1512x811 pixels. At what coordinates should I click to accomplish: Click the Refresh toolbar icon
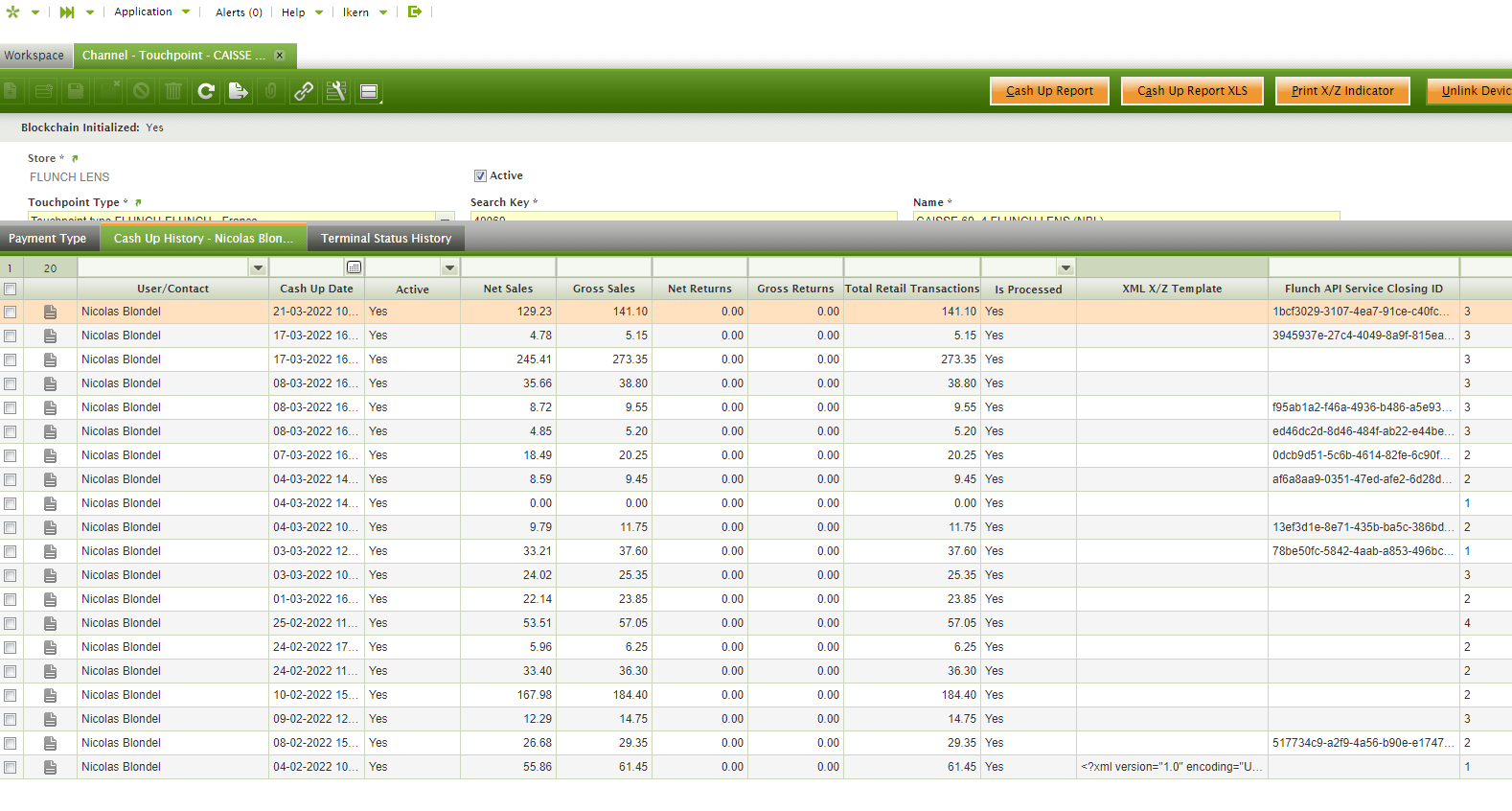click(x=206, y=91)
